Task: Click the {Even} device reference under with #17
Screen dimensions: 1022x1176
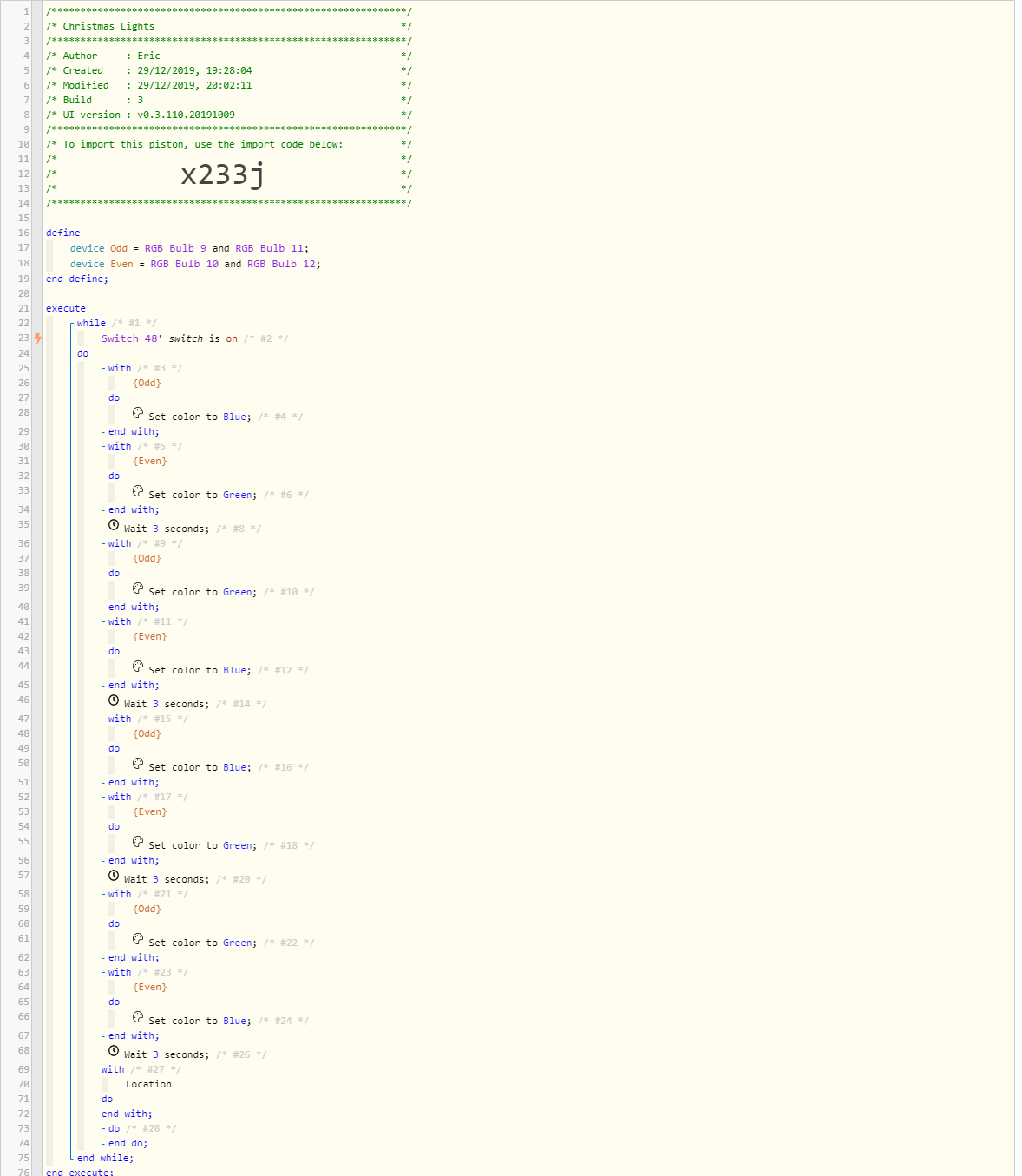Action: (x=149, y=811)
